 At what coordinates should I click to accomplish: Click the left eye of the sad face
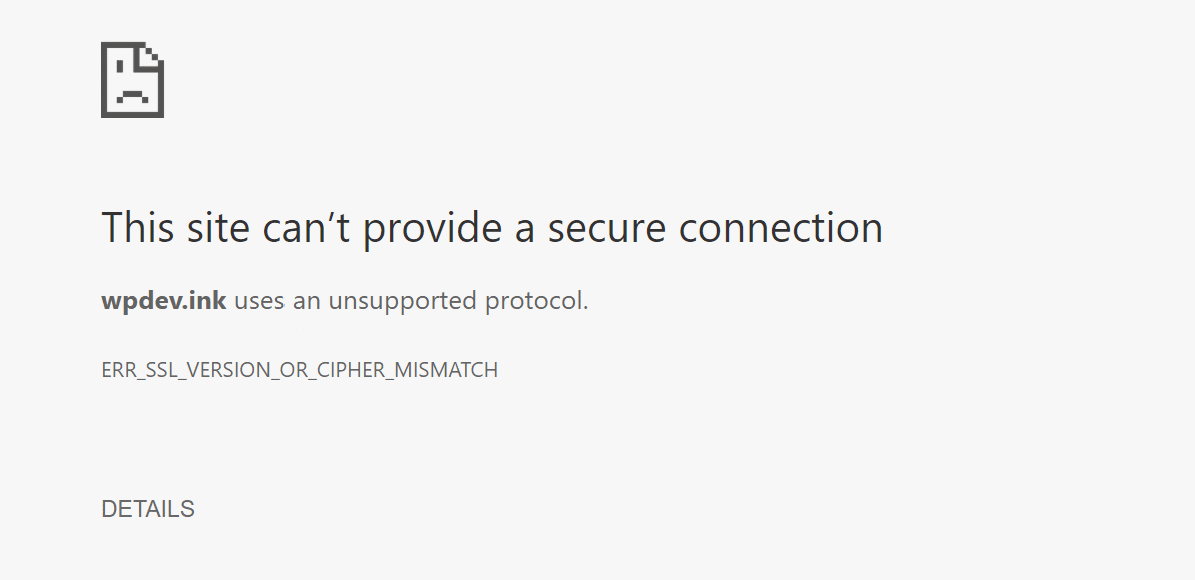coord(120,66)
